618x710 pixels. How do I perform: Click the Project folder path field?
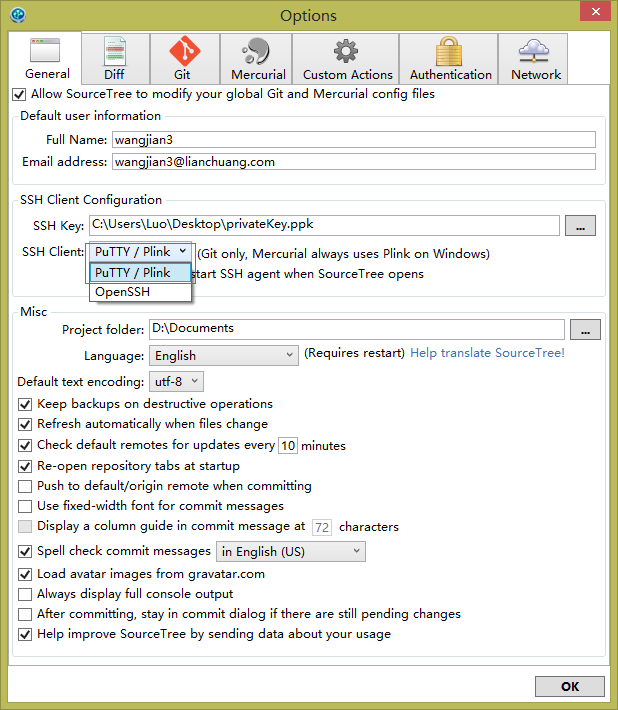(357, 329)
